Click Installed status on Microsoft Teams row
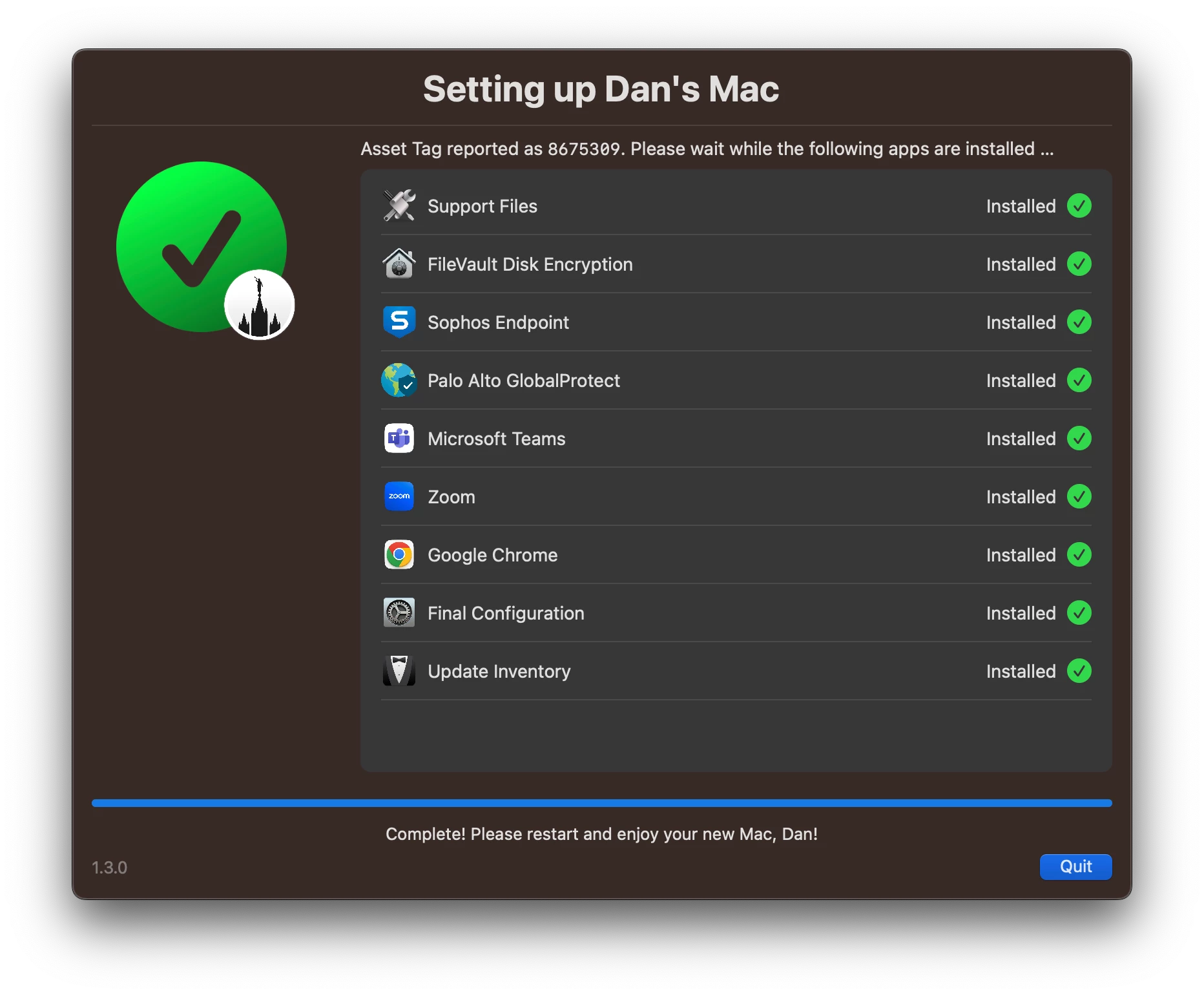The height and width of the screenshot is (995, 1204). tap(1021, 439)
